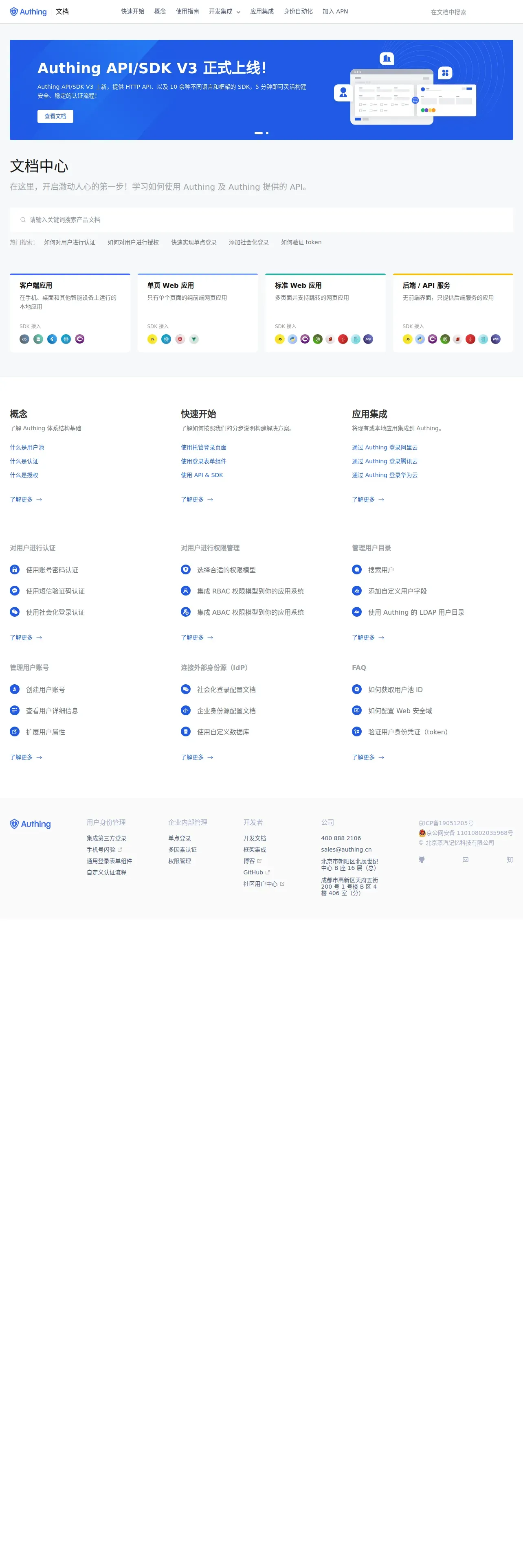Image resolution: width=523 pixels, height=1568 pixels.
Task: Open the 什么是用户池 link
Action: tap(27, 447)
